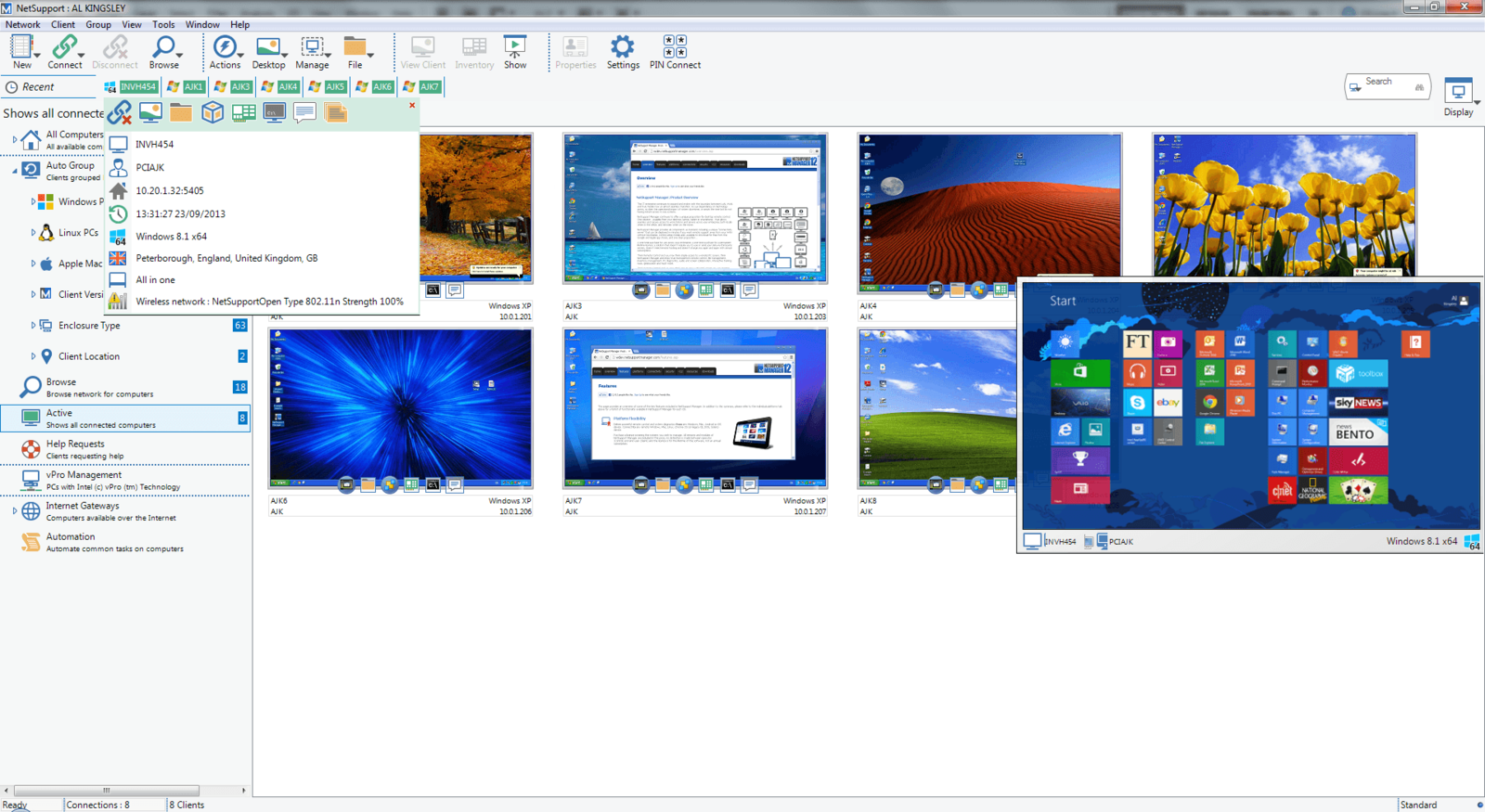1485x812 pixels.
Task: Expand the Linux PCs group
Action: [x=33, y=233]
